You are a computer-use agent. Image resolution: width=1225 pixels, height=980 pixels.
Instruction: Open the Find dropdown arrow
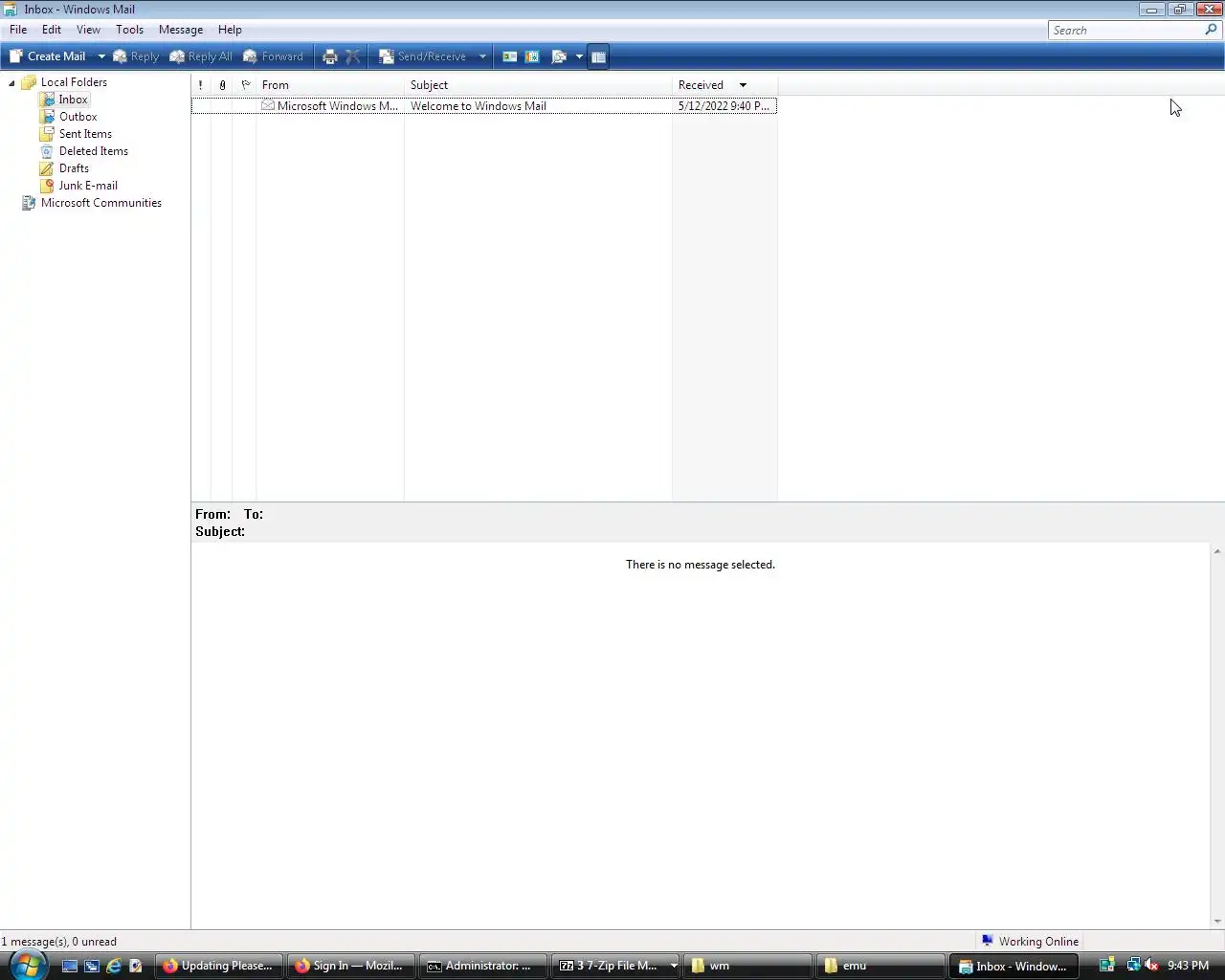click(x=579, y=56)
